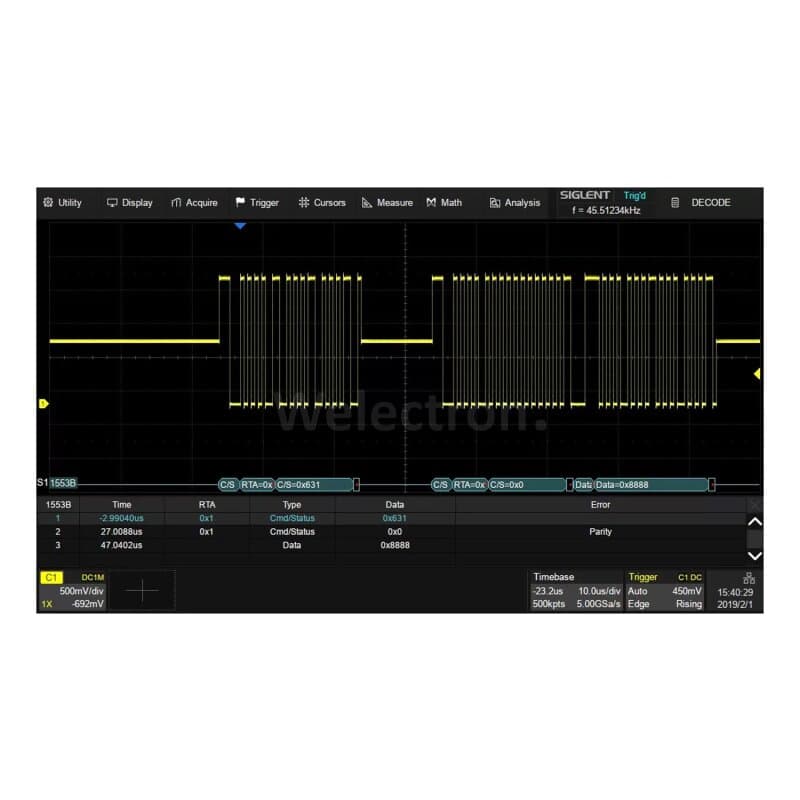800x800 pixels.
Task: Click the 0x631 data cell
Action: point(394,518)
